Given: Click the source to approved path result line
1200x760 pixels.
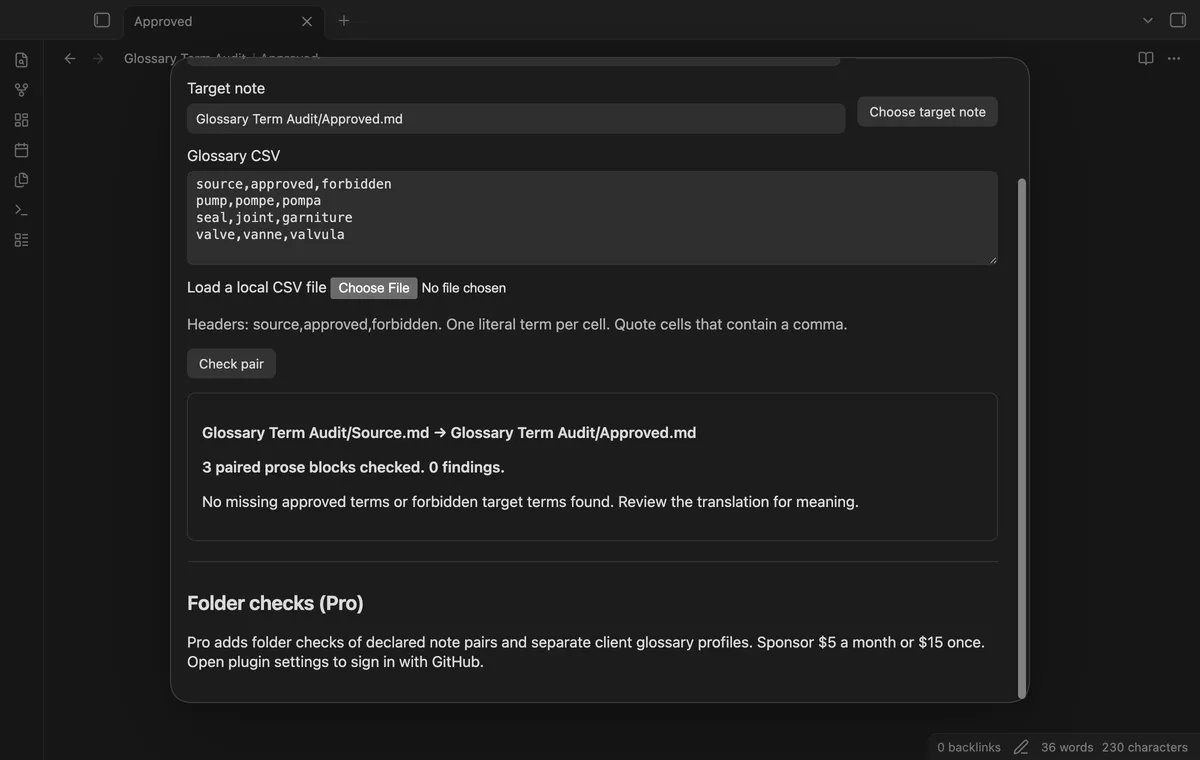Looking at the screenshot, I should 449,433.
